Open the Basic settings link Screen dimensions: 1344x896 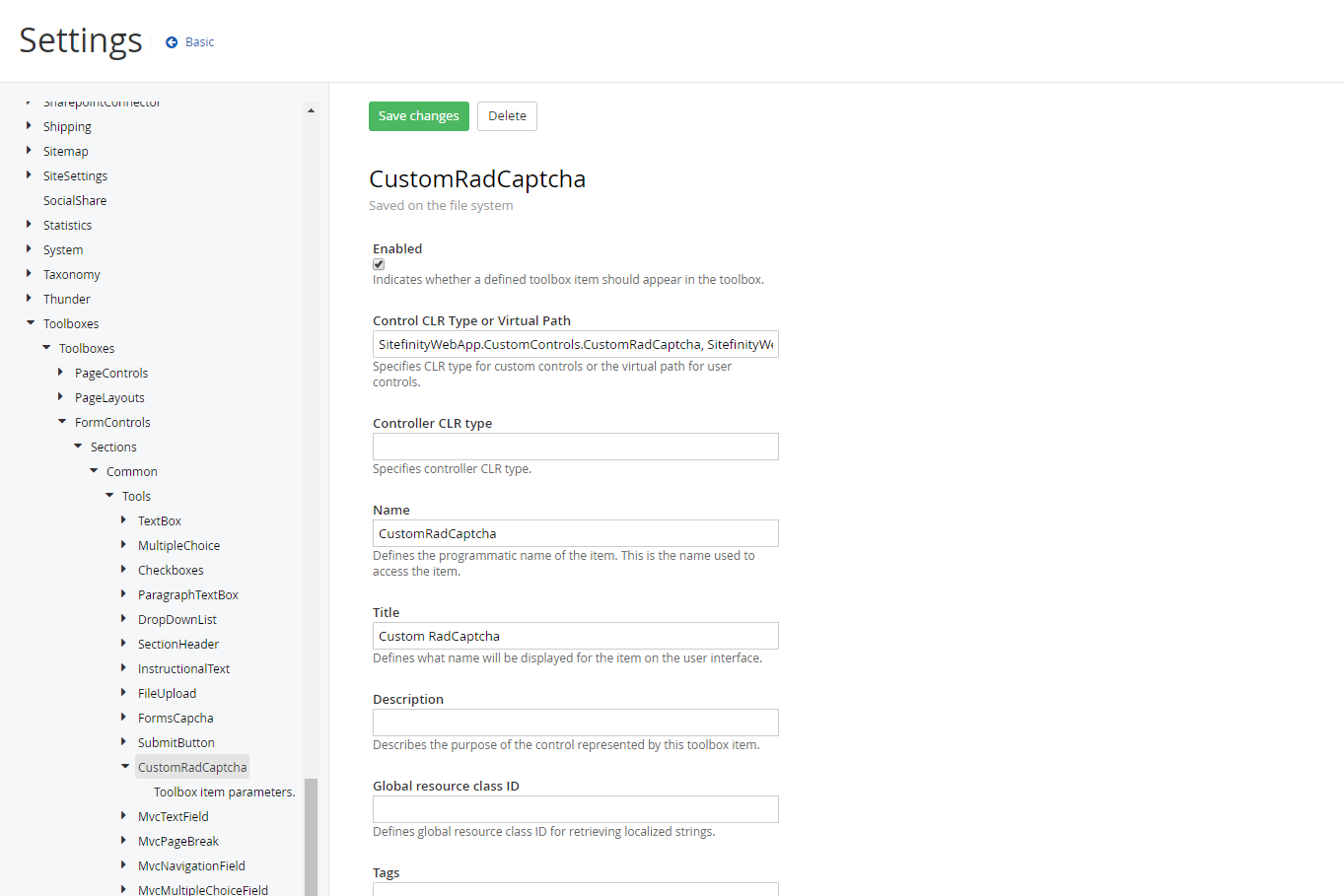pos(197,41)
